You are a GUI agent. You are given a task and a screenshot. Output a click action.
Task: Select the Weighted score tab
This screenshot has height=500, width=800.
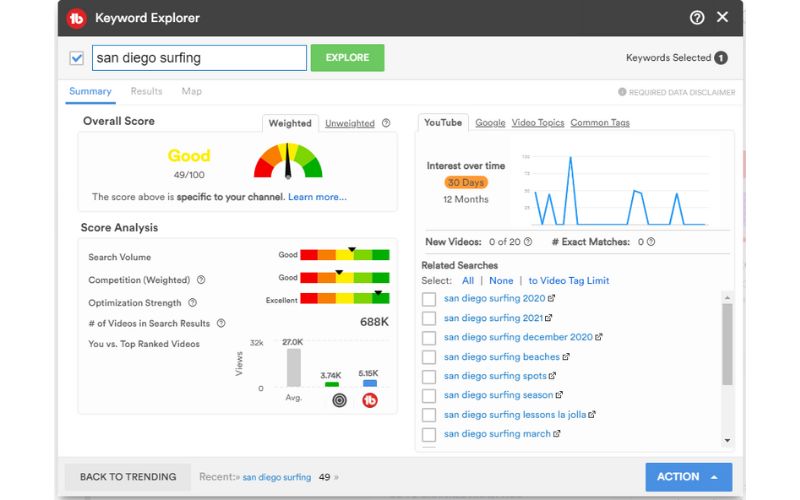tap(290, 123)
